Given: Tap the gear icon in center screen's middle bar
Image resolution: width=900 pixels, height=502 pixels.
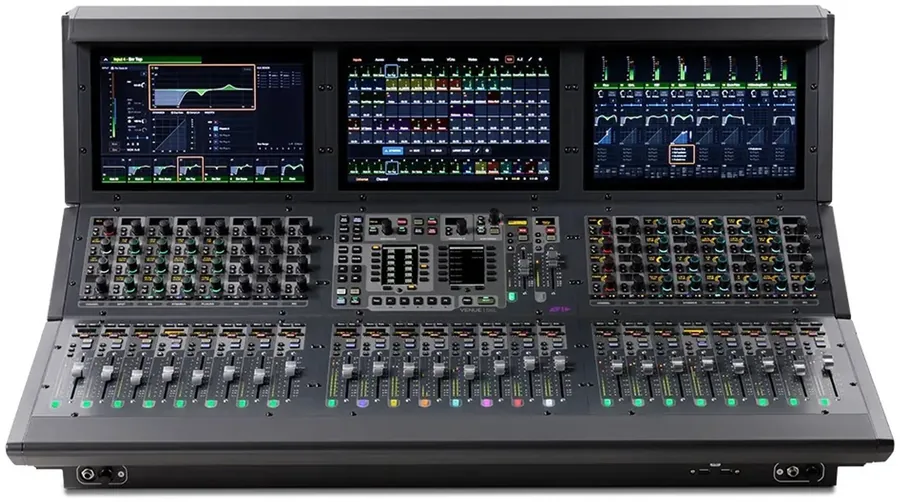Looking at the screenshot, I should click(x=487, y=151).
